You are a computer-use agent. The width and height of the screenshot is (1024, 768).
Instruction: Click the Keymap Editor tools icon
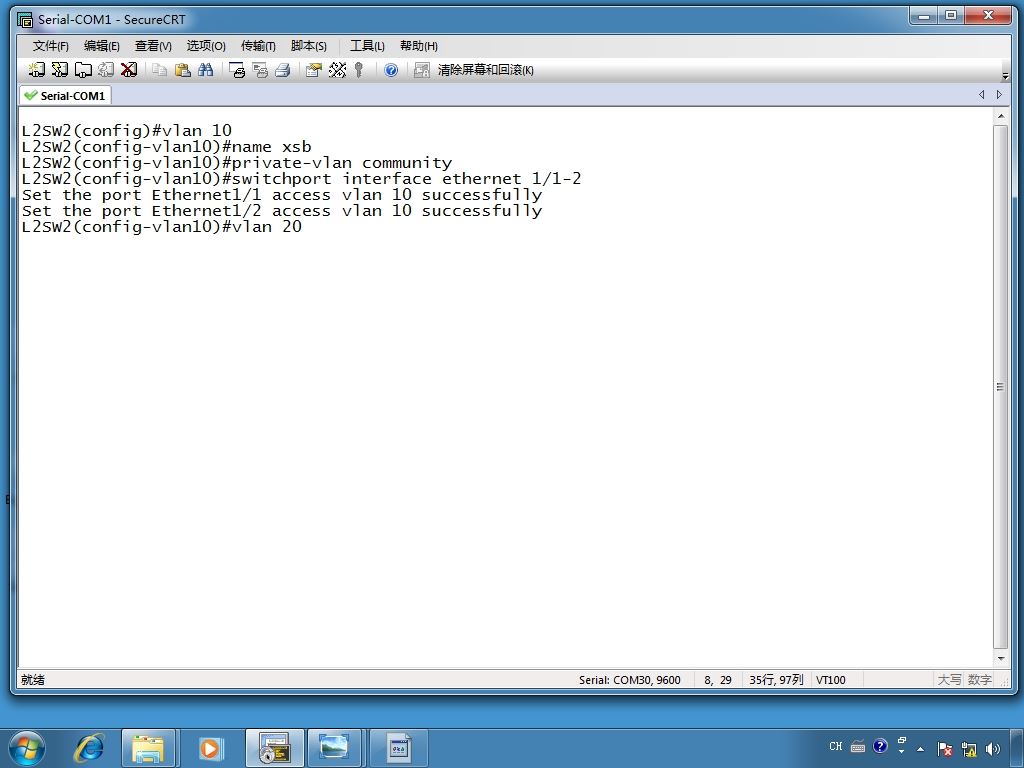coord(337,70)
